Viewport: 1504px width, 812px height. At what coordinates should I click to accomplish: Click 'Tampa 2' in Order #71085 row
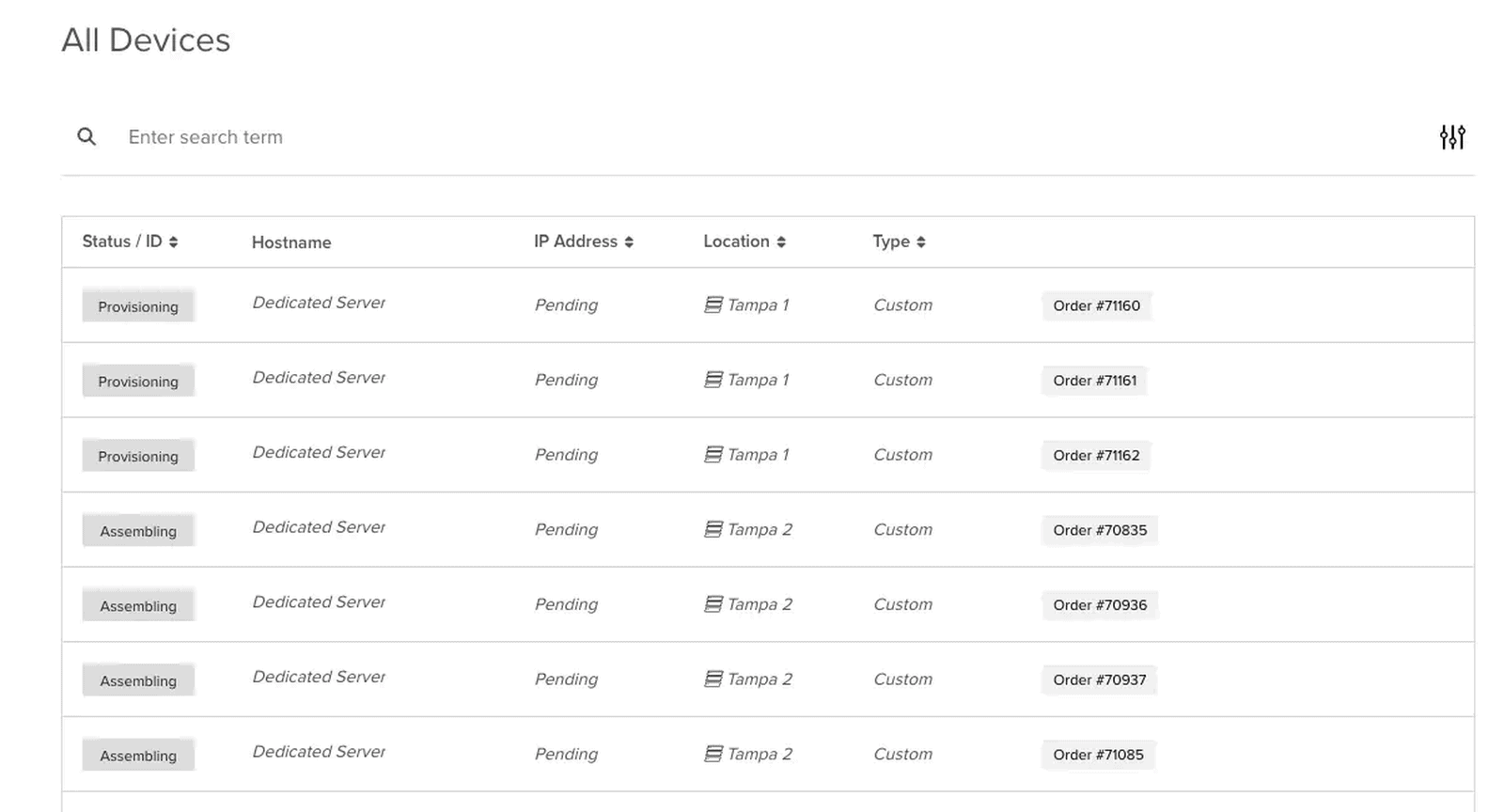pos(760,754)
